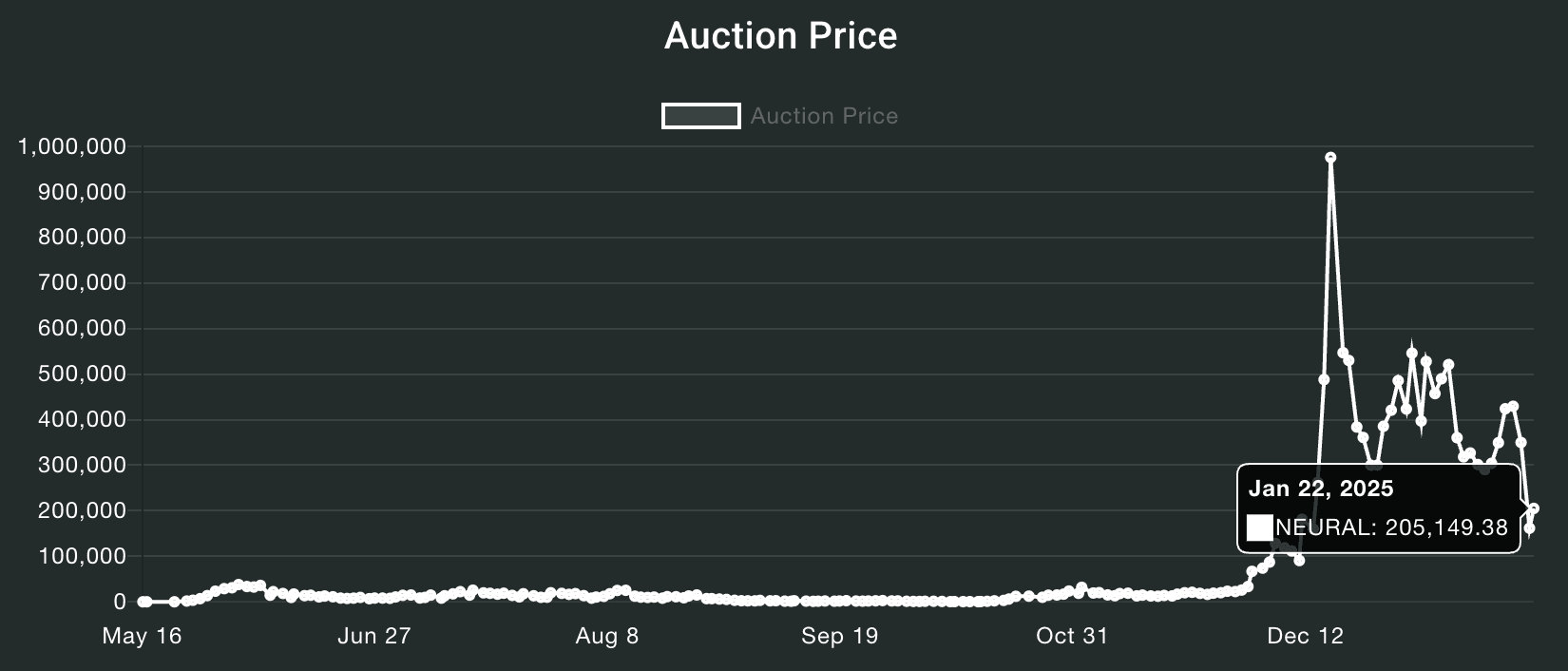Click the white NEURAL swatch in tooltip
The image size is (1568, 671).
pyautogui.click(x=1259, y=527)
